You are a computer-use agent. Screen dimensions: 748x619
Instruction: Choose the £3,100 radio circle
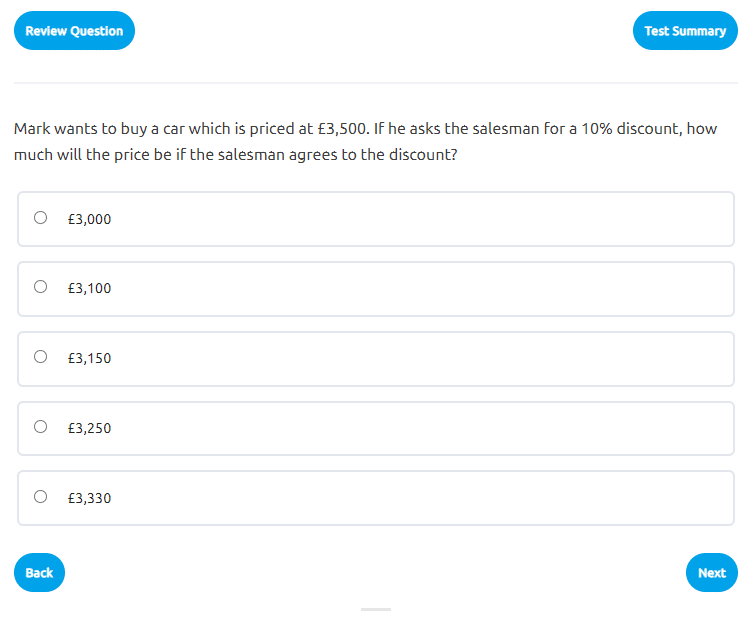pyautogui.click(x=40, y=287)
